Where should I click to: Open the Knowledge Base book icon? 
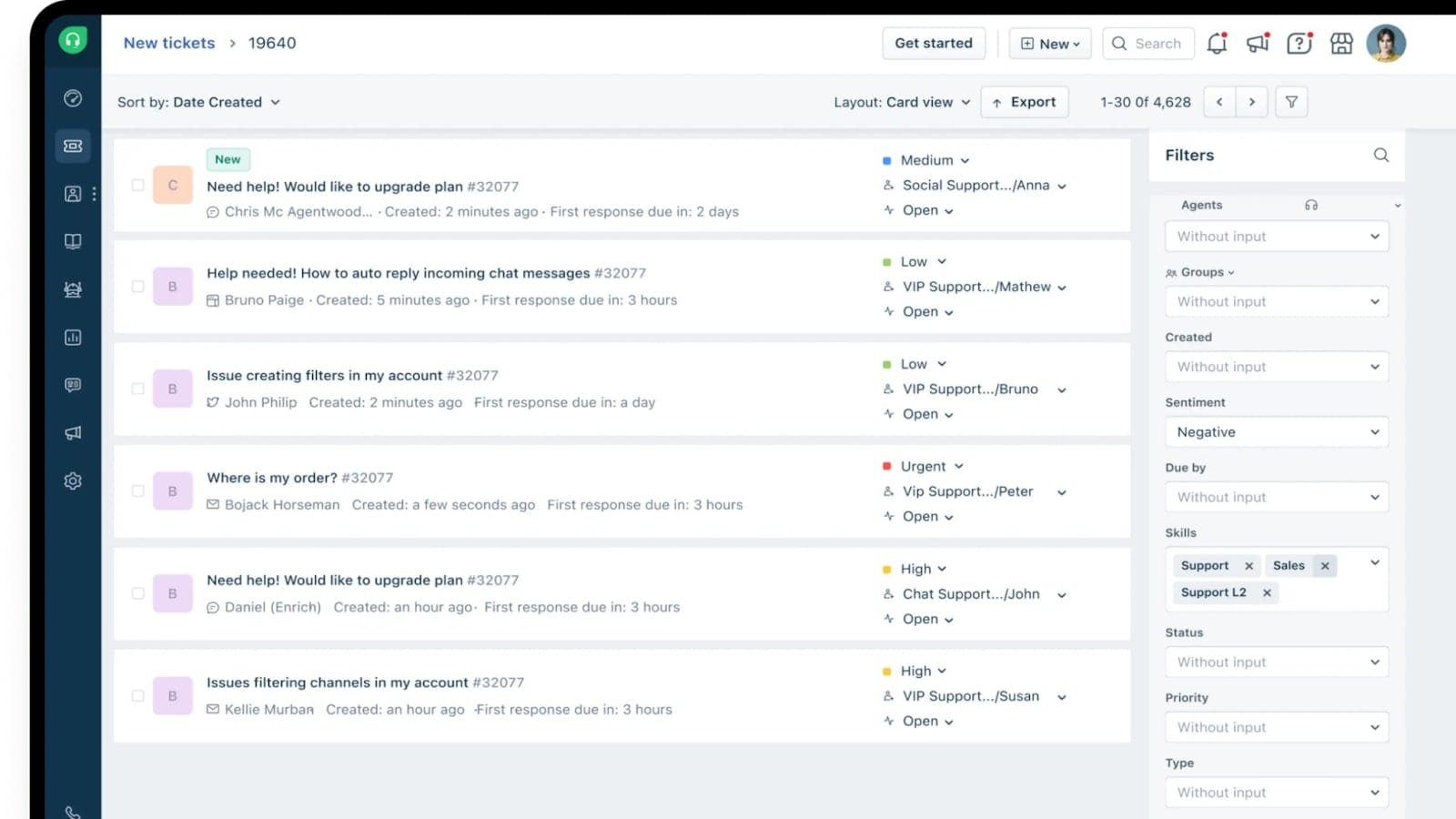[x=73, y=241]
